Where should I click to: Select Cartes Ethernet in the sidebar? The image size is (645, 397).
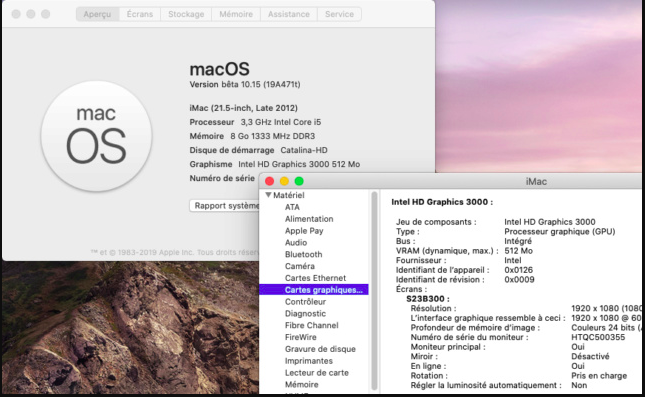pyautogui.click(x=315, y=278)
